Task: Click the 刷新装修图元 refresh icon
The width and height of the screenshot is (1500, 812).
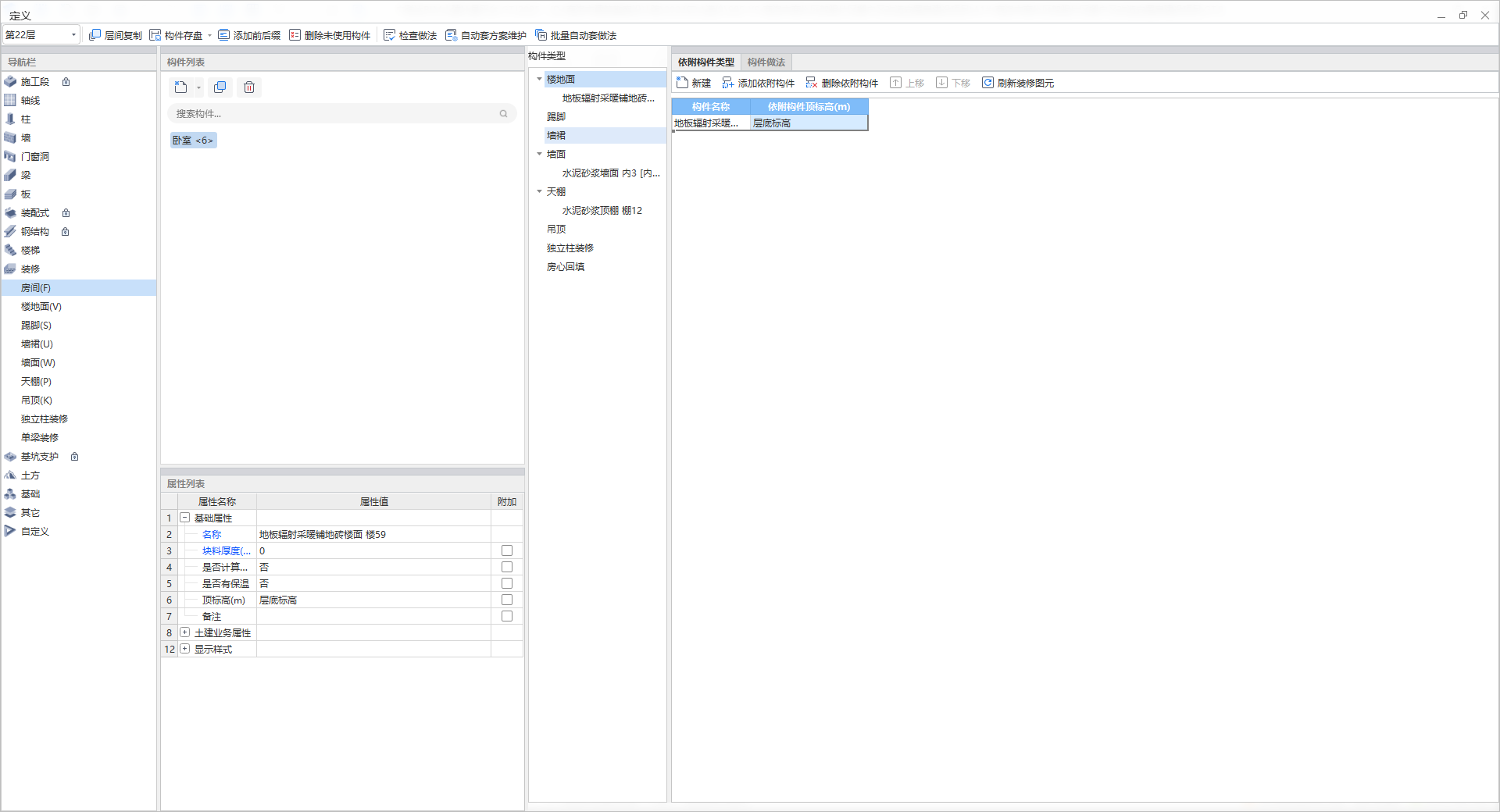Action: [x=987, y=83]
